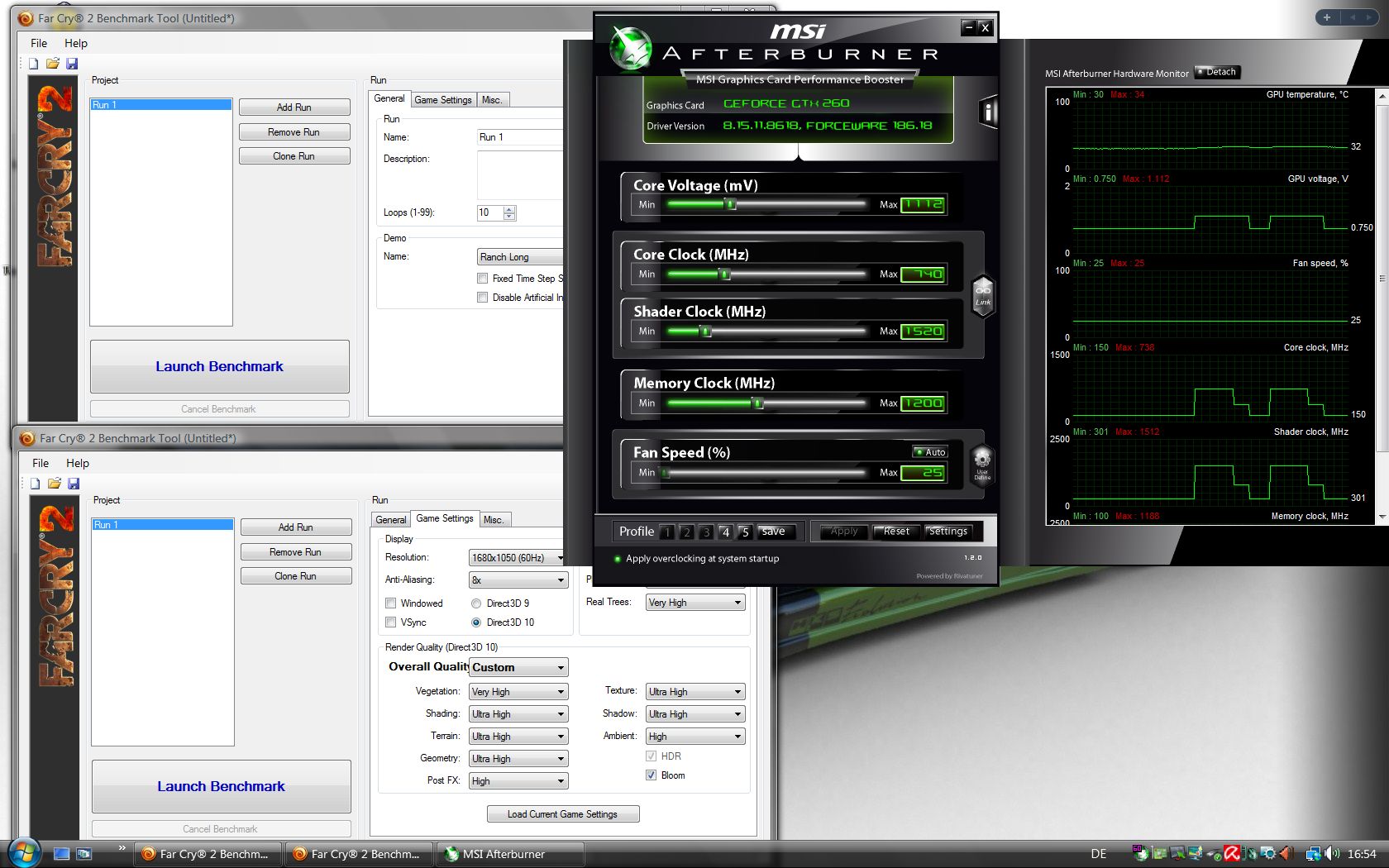Switch to General tab in the lower Far Cry window
This screenshot has height=868, width=1389.
coord(391,520)
